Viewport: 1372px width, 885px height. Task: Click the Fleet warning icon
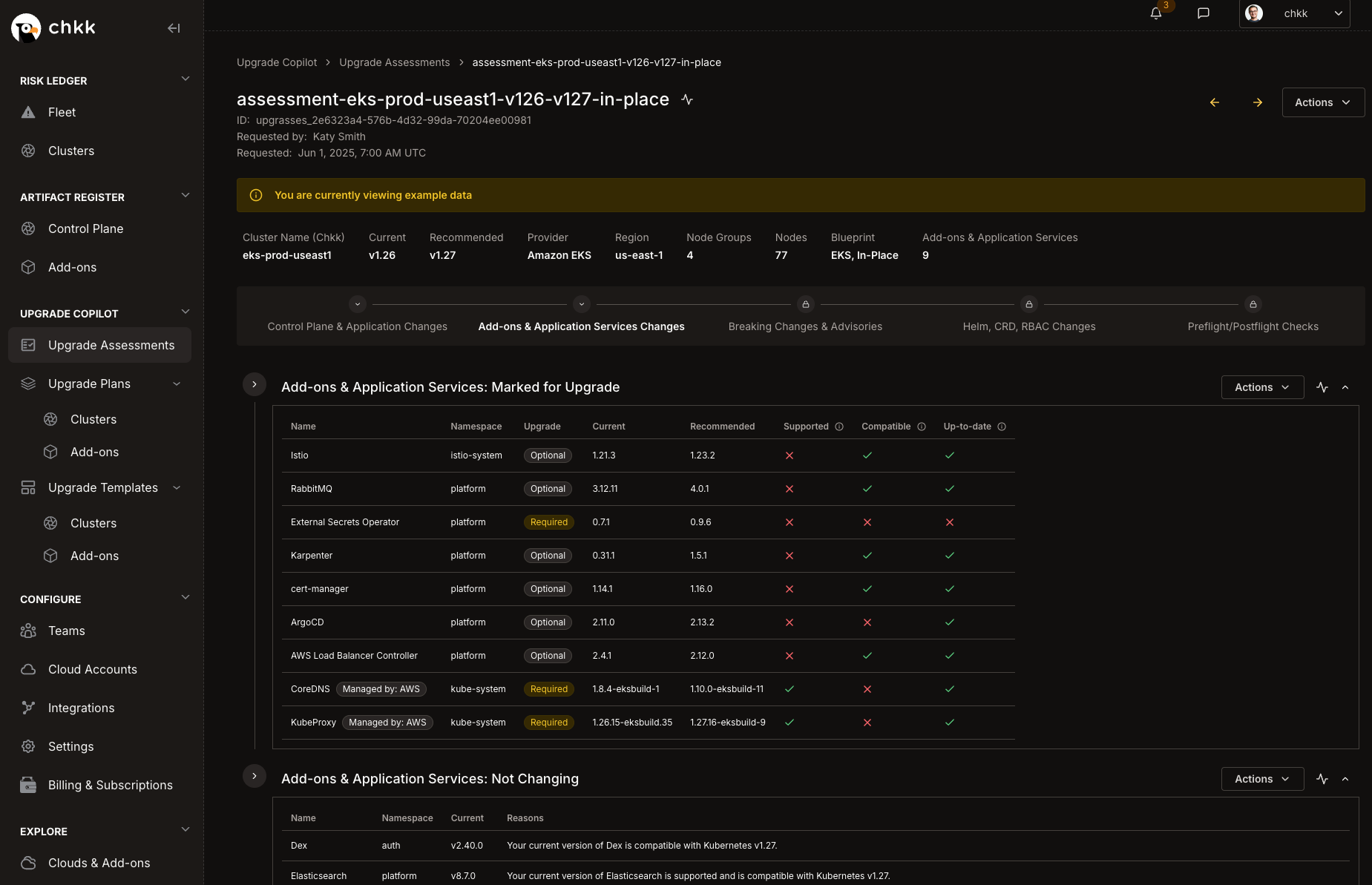[x=28, y=113]
